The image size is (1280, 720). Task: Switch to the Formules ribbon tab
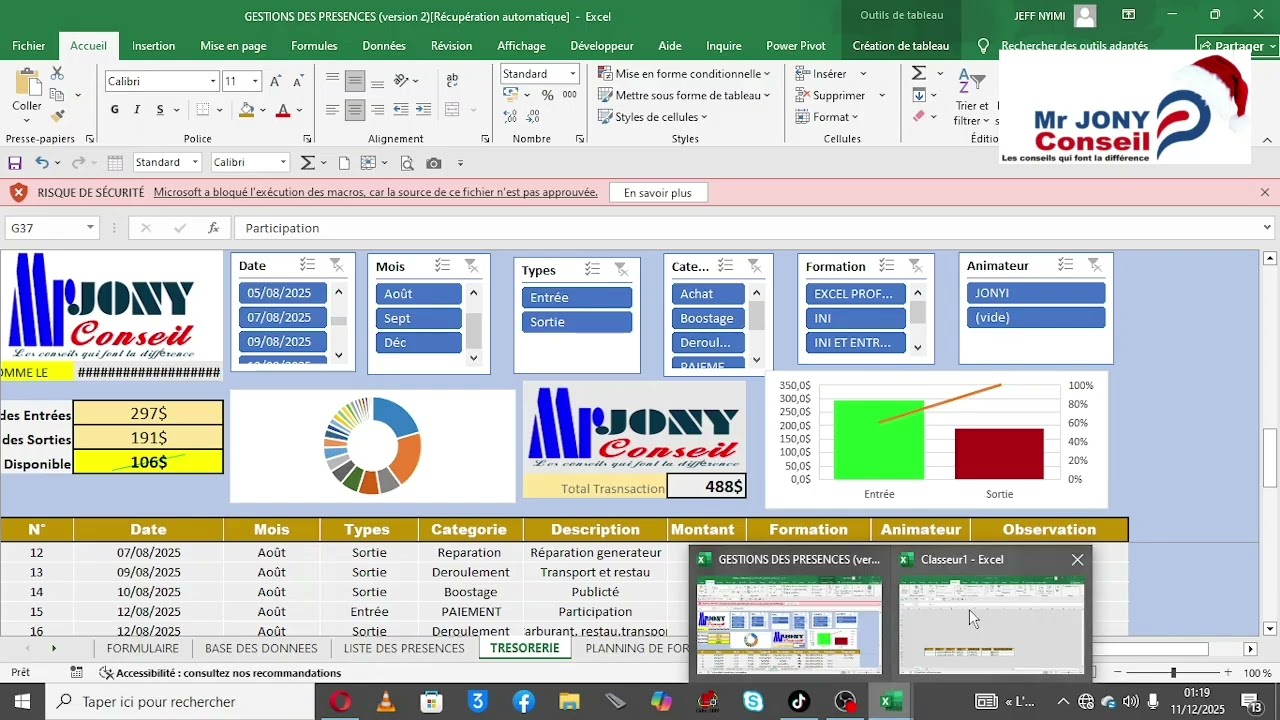[314, 46]
